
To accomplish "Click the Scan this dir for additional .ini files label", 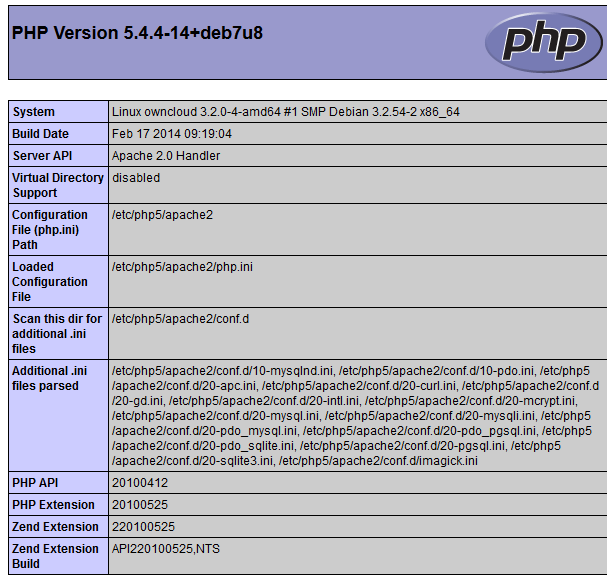I will 57,334.
